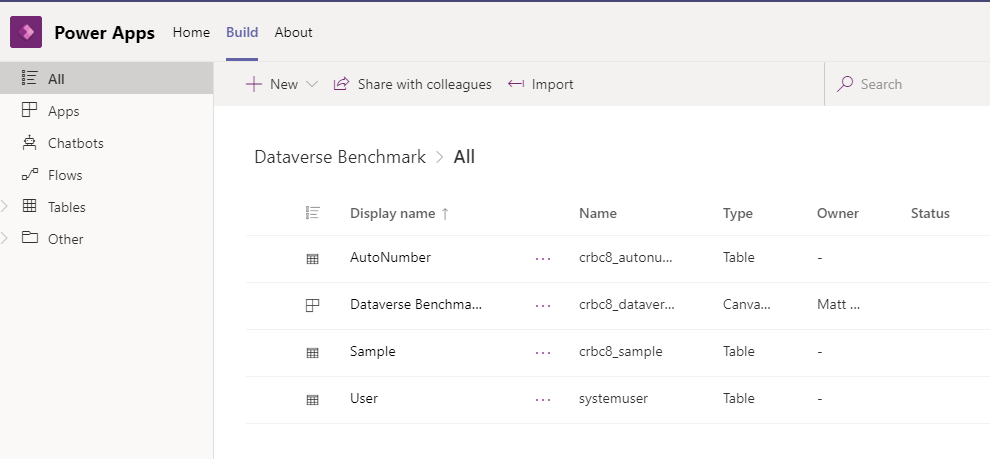
Task: Select All in the left navigation
Action: pyautogui.click(x=107, y=78)
